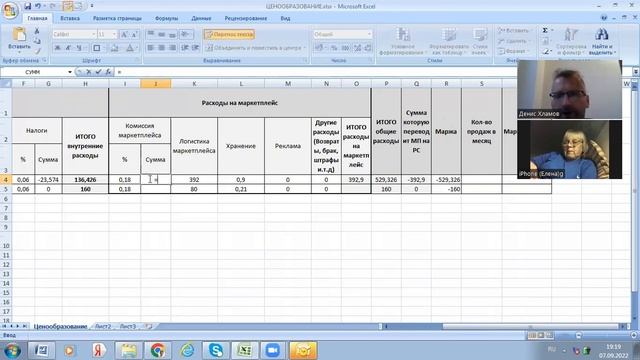Toggle italic (К) formatting
The width and height of the screenshot is (640, 360).
(68, 48)
